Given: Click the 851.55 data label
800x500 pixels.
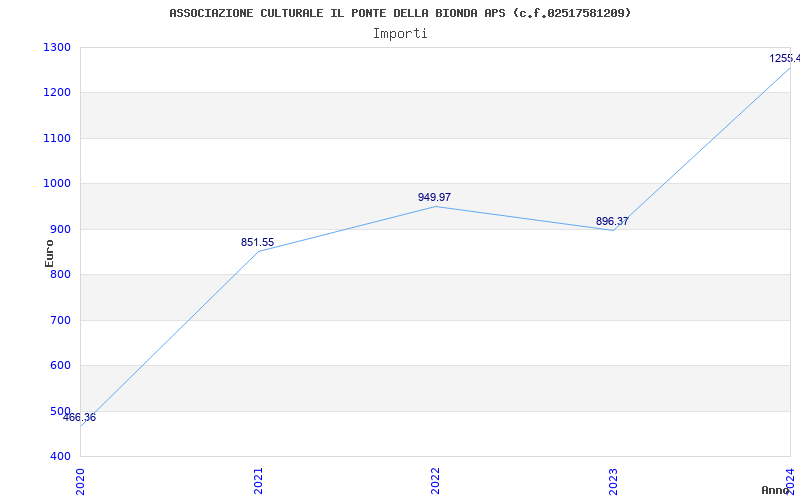Looking at the screenshot, I should point(257,242).
